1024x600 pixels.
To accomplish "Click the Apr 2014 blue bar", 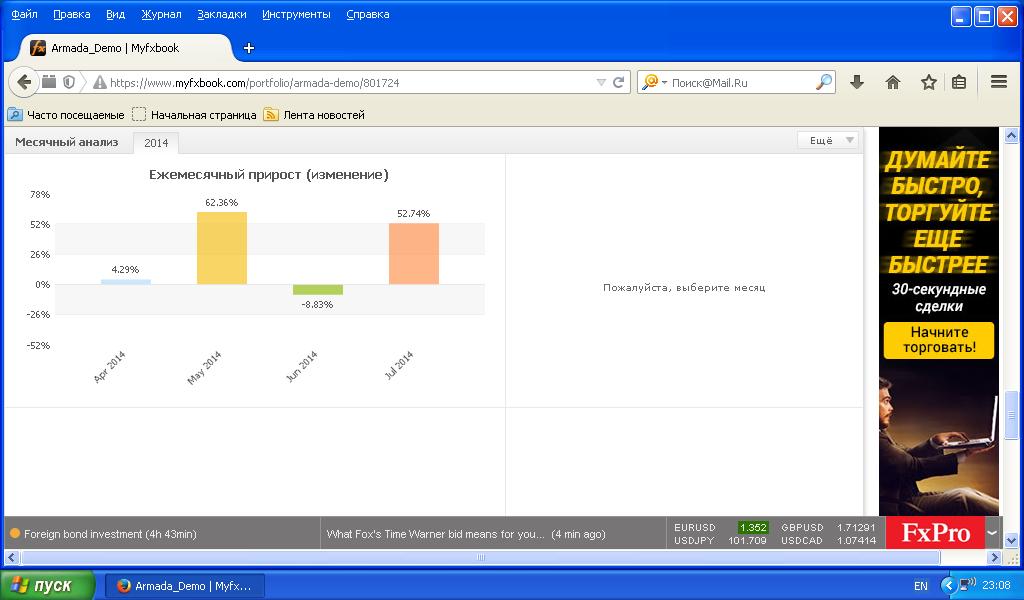I will click(x=125, y=282).
